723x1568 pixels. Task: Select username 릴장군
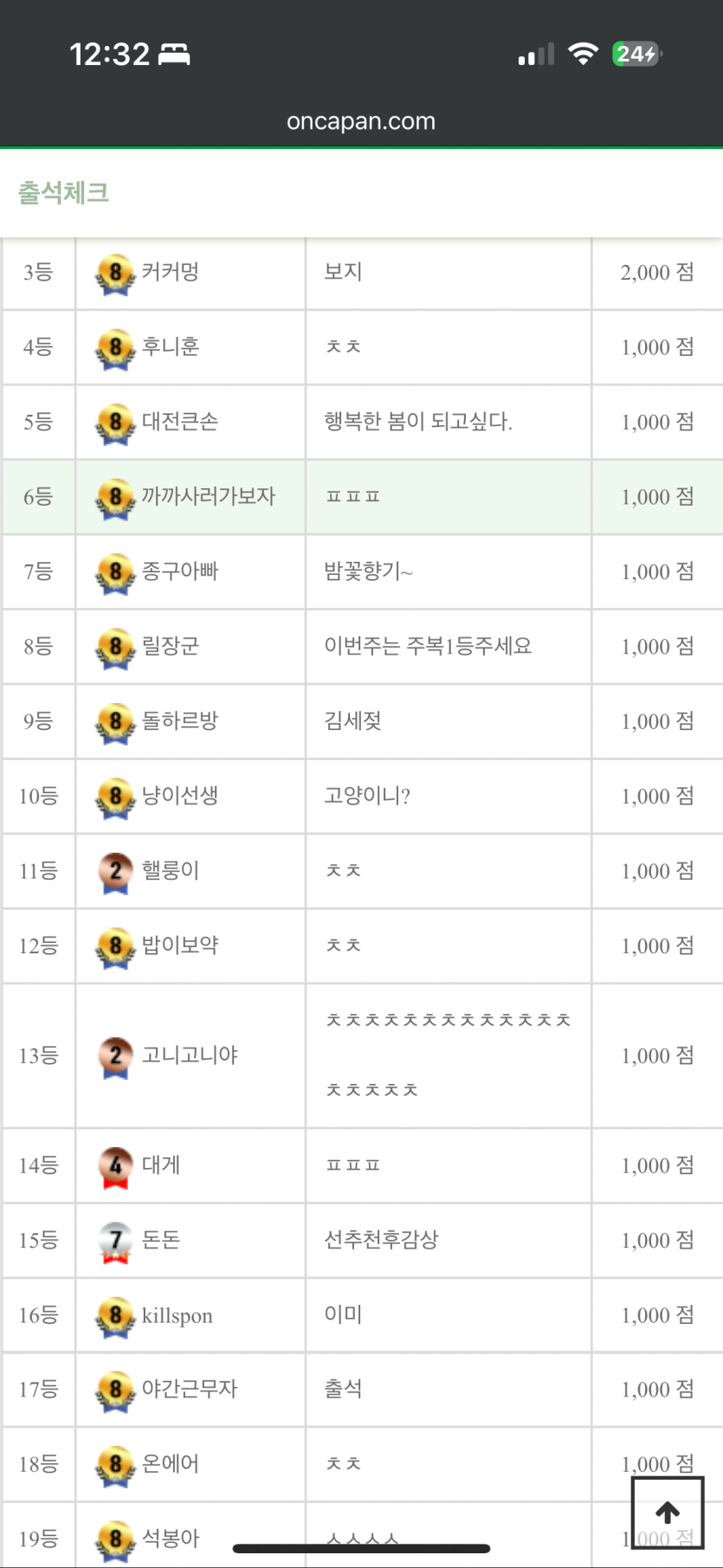(171, 646)
